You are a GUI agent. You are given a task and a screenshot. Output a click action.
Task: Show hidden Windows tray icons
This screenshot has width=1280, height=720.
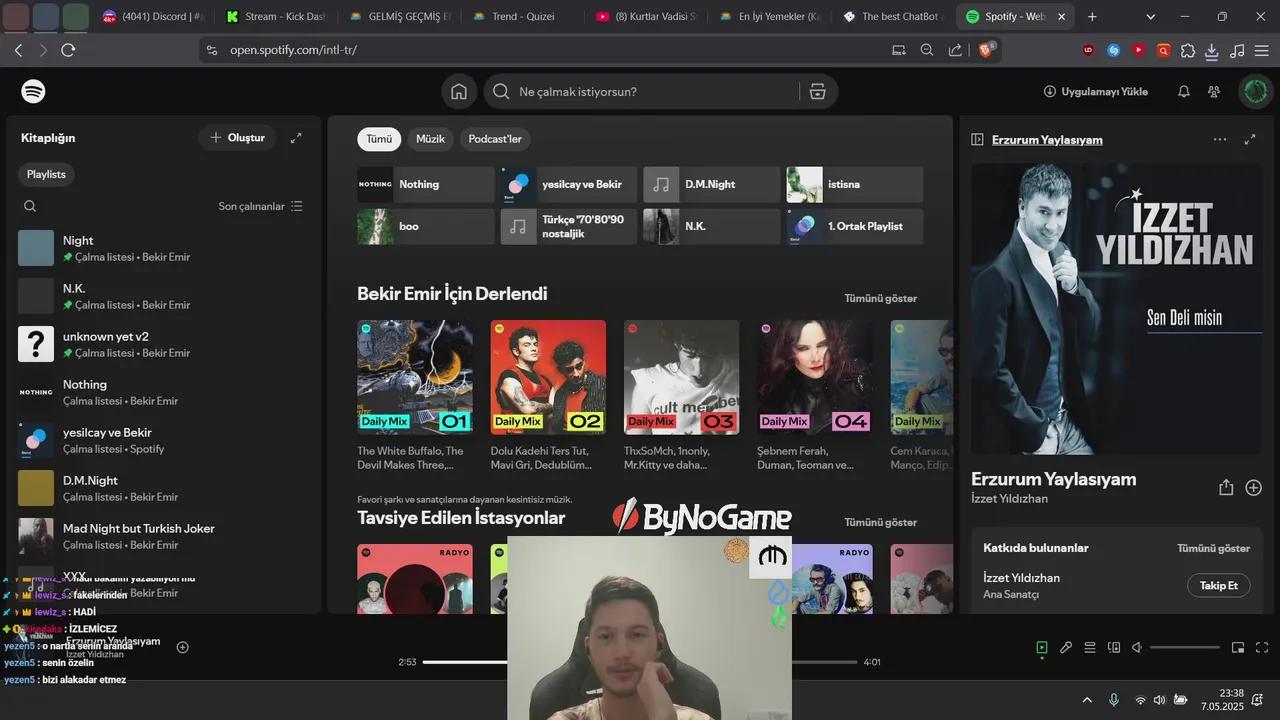[x=1088, y=700]
